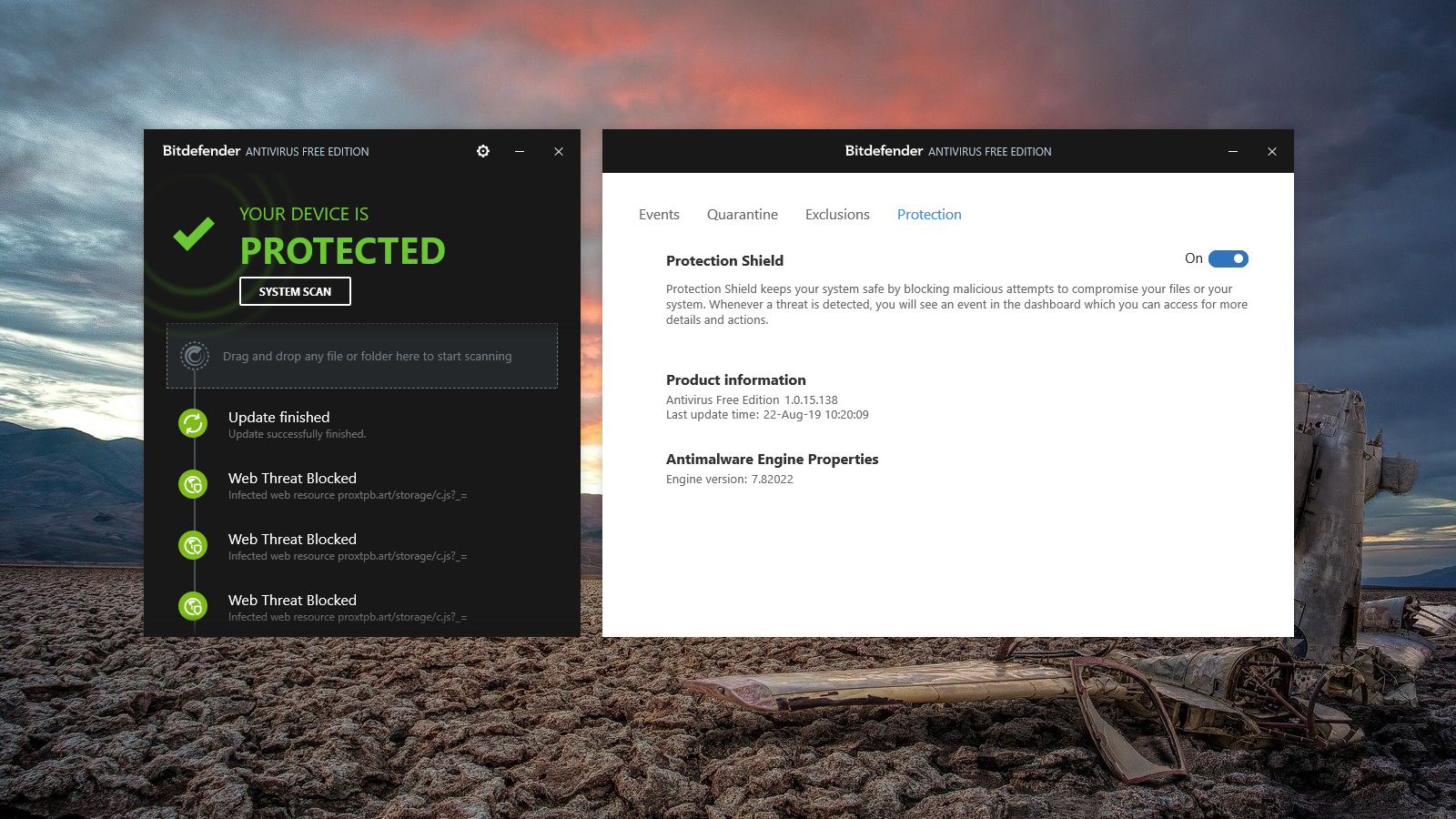This screenshot has height=819, width=1456.
Task: Open settings gear in Bitdefender main window
Action: 483,151
